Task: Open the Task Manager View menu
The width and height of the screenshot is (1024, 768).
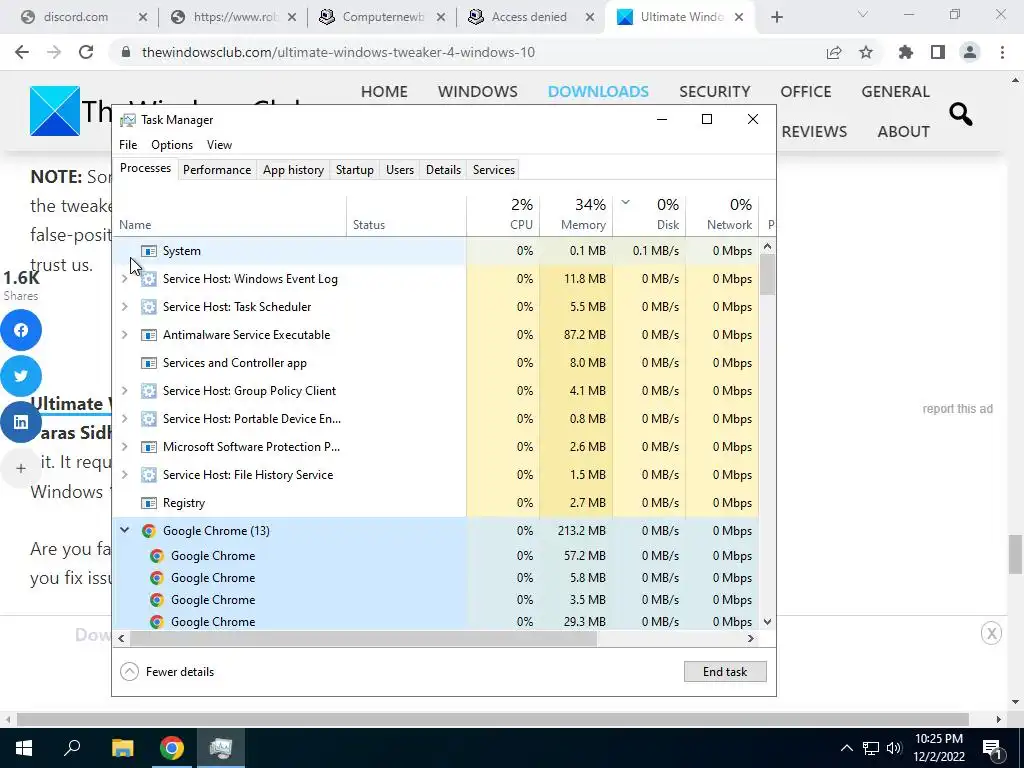Action: [x=219, y=145]
